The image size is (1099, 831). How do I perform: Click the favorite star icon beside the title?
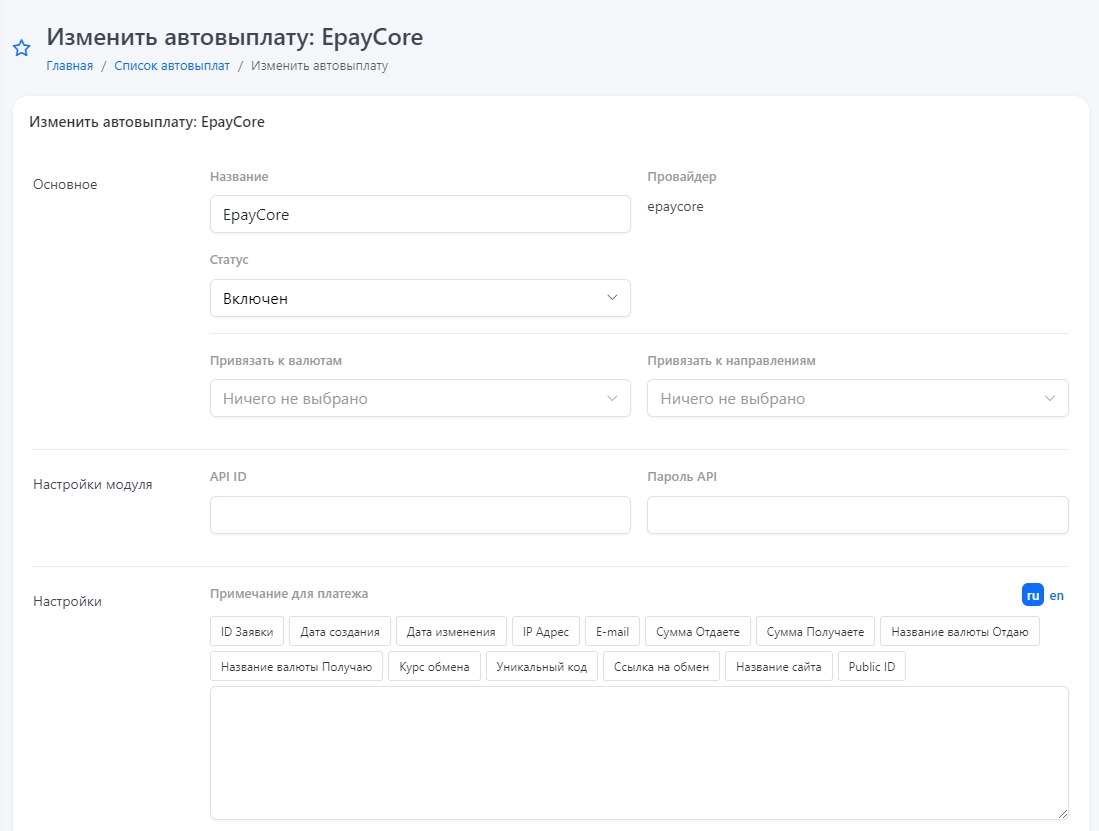(21, 48)
